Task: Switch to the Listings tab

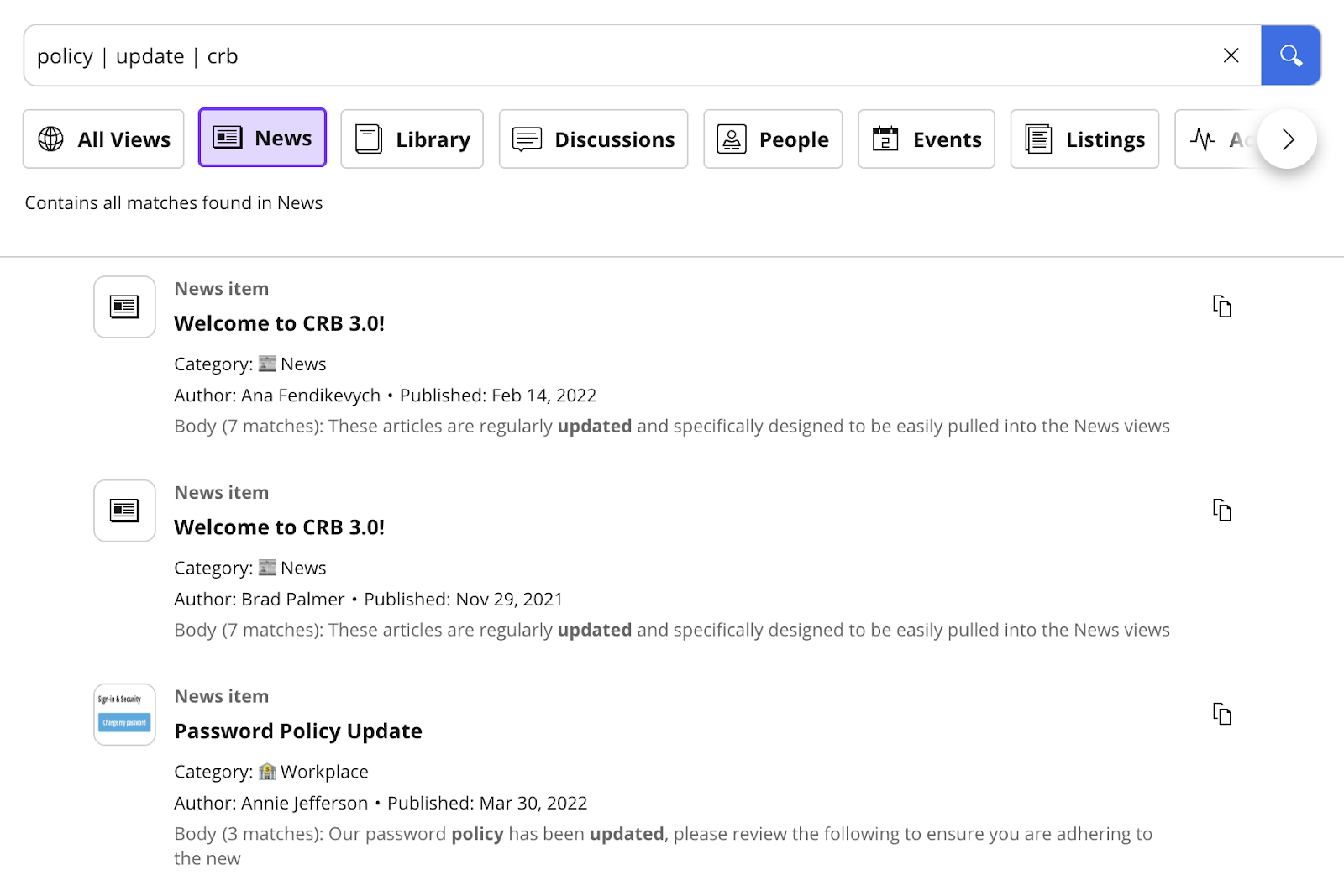Action: pos(1084,139)
